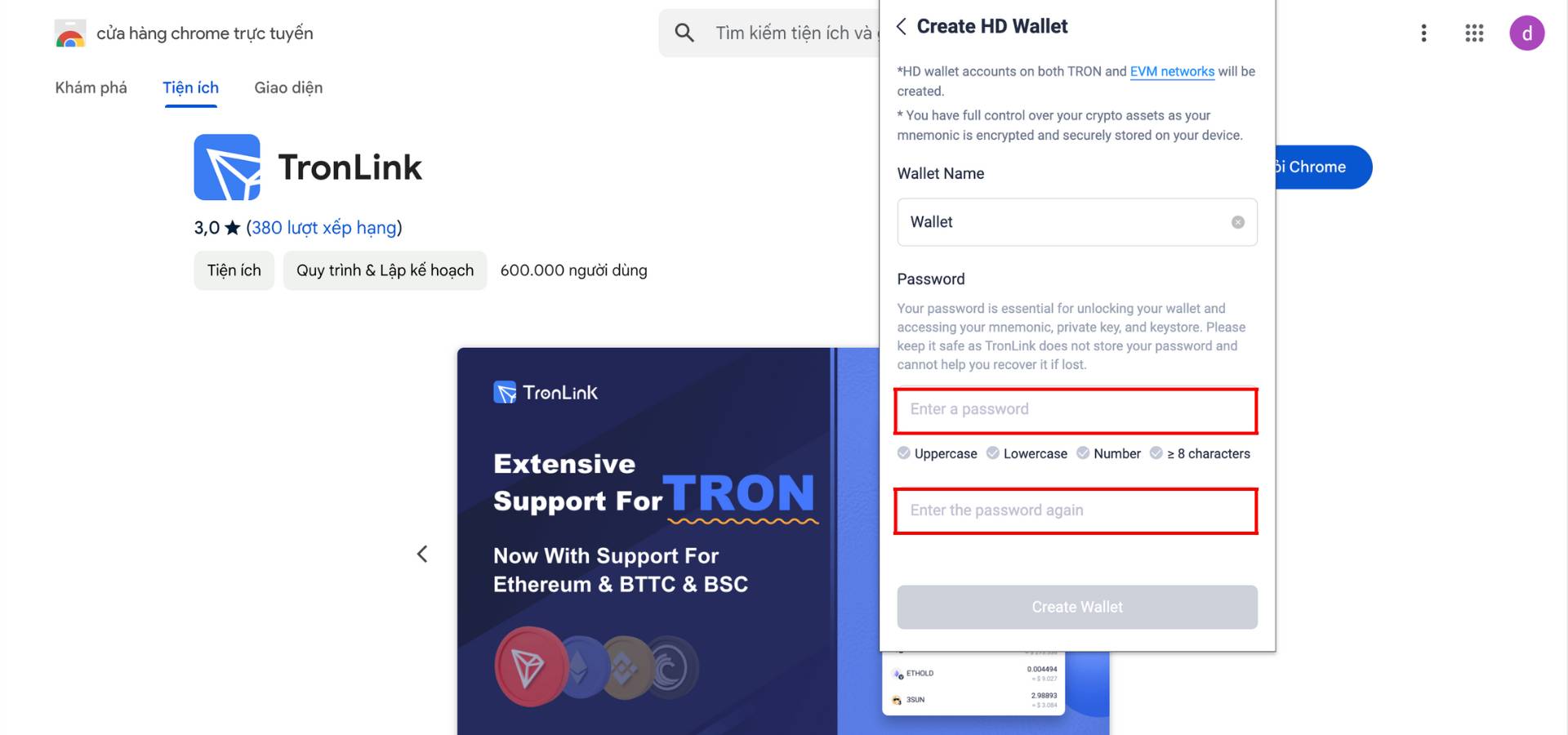This screenshot has height=735, width=1568.
Task: Open the three-dot more options menu
Action: [x=1423, y=33]
